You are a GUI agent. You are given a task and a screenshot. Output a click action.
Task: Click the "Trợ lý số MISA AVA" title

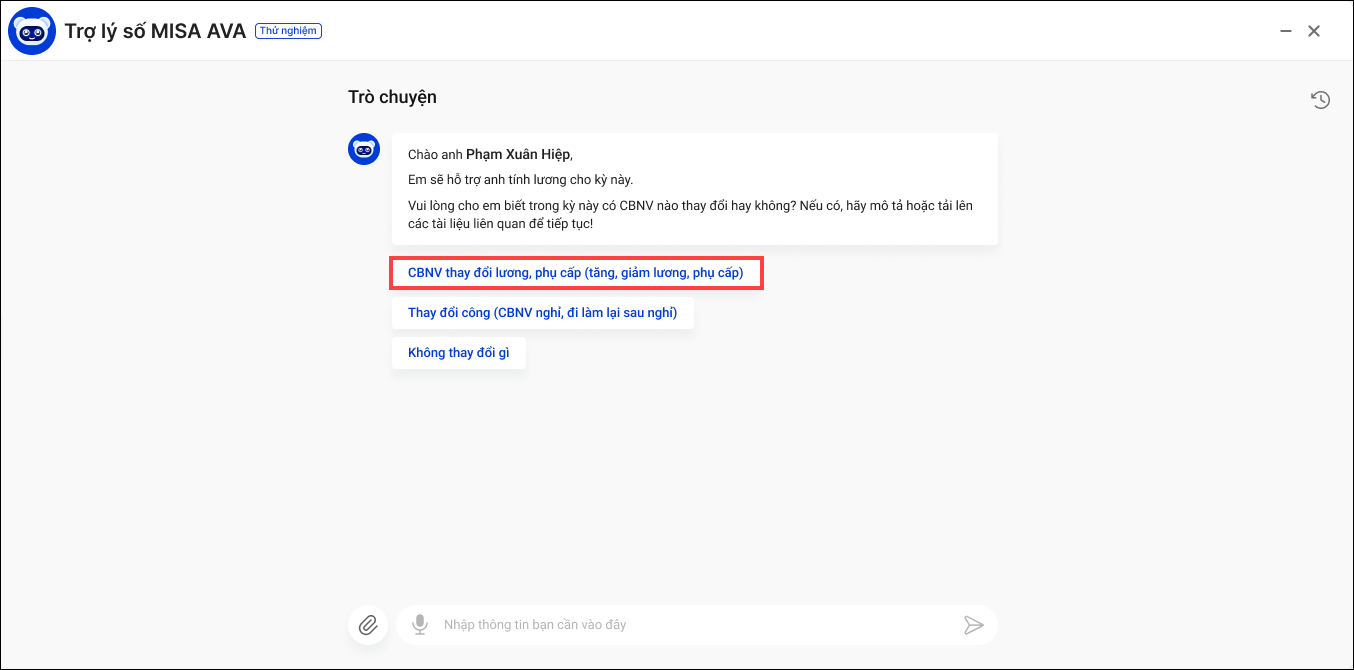[x=155, y=31]
